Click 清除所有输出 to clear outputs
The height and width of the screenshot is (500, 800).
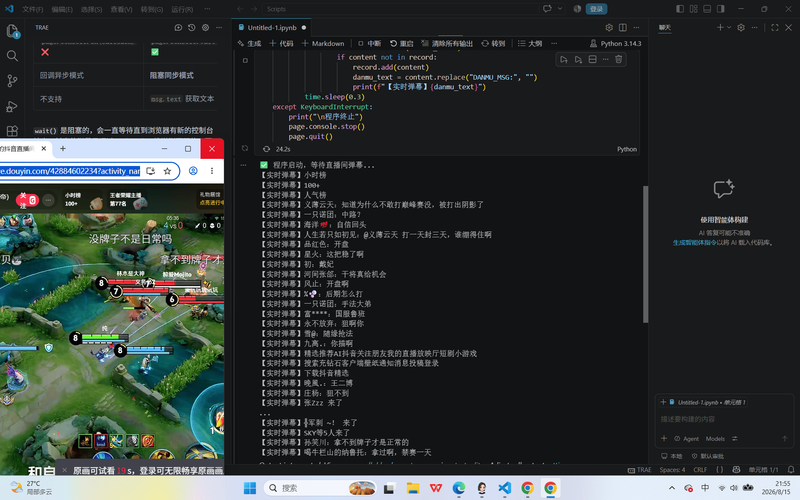coord(447,43)
